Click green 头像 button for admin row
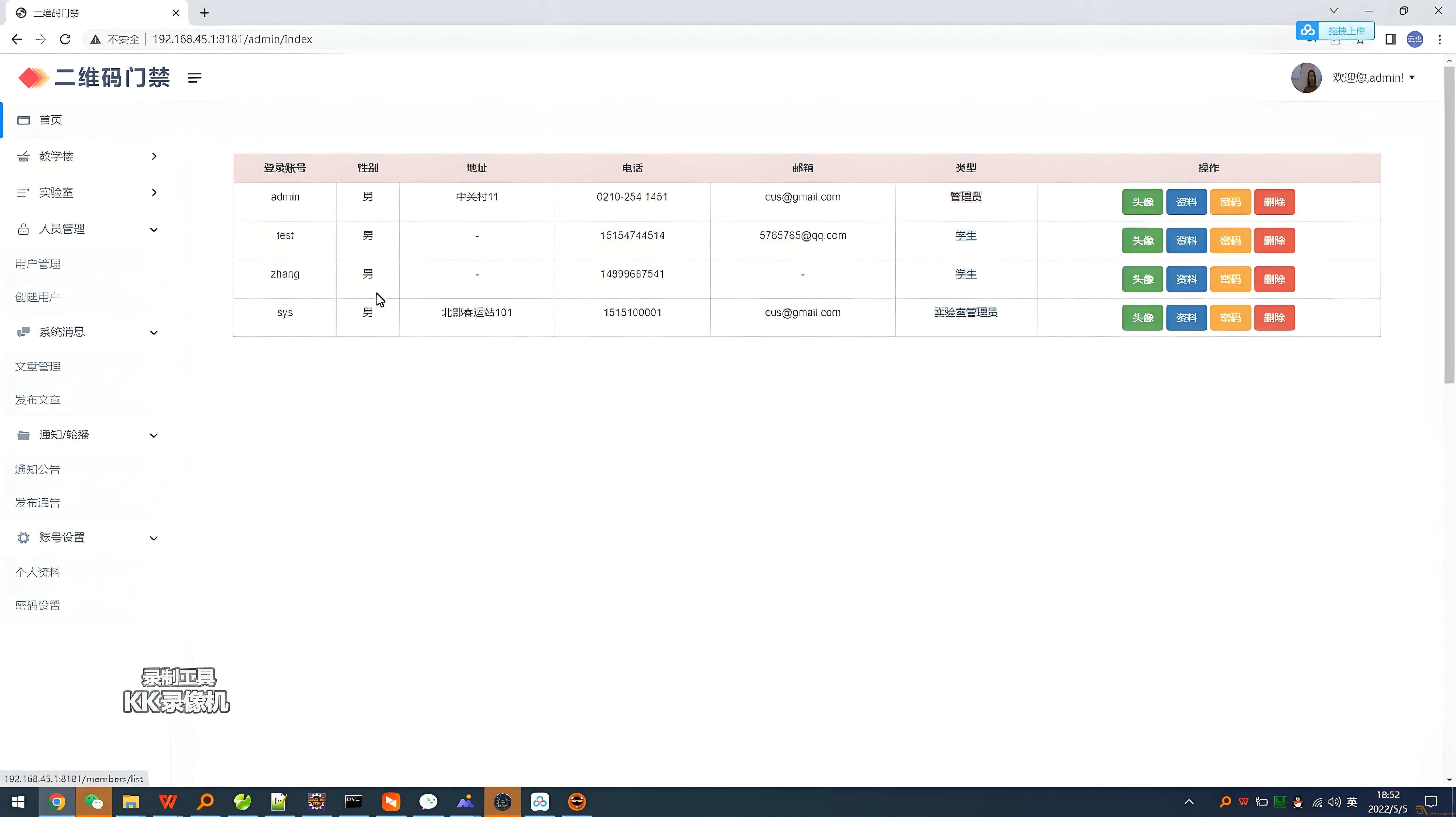 tap(1142, 202)
